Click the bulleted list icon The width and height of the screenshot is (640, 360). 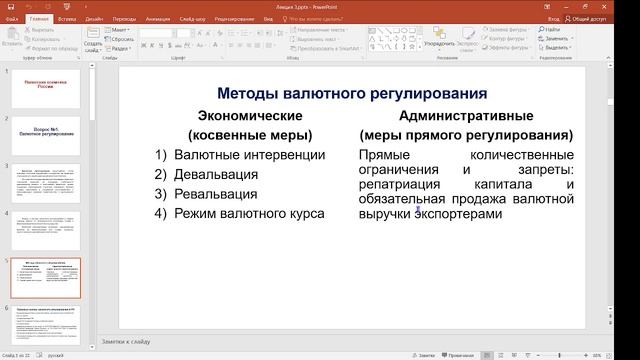[231, 33]
